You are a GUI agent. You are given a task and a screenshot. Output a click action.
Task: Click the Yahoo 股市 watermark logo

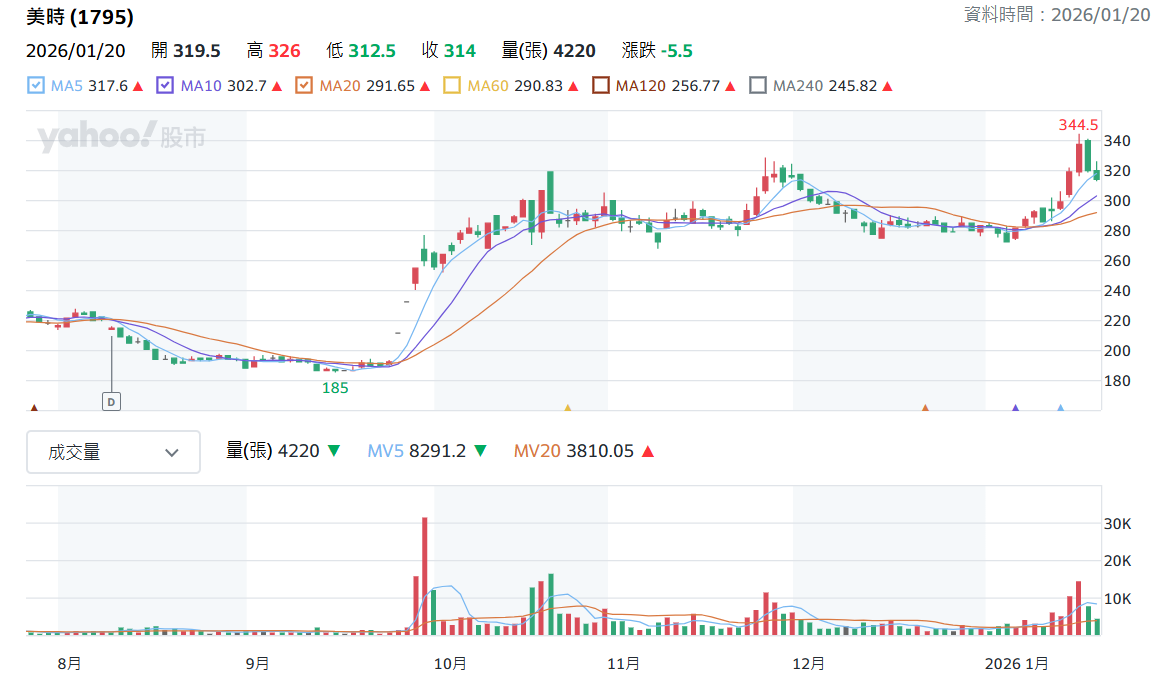click(121, 137)
